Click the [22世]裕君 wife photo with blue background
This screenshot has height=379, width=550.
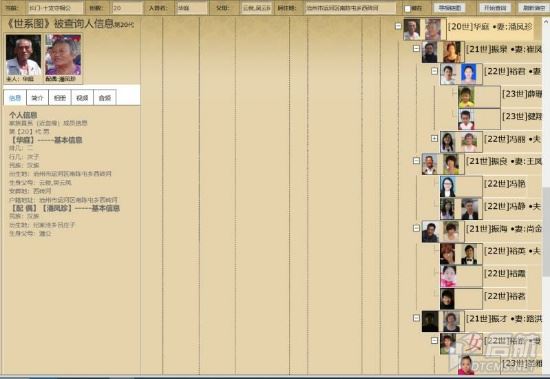click(469, 74)
